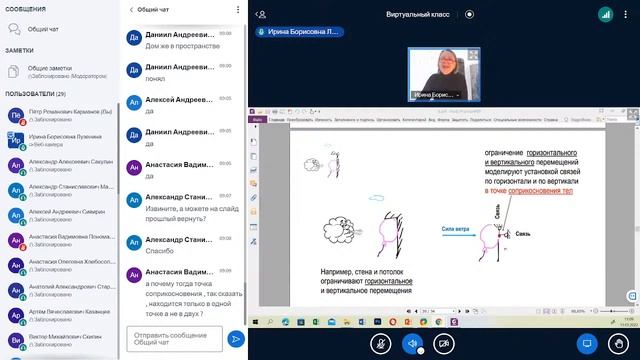Select user Анатолий Александрович
The height and width of the screenshot is (360, 640).
(x=60, y=291)
